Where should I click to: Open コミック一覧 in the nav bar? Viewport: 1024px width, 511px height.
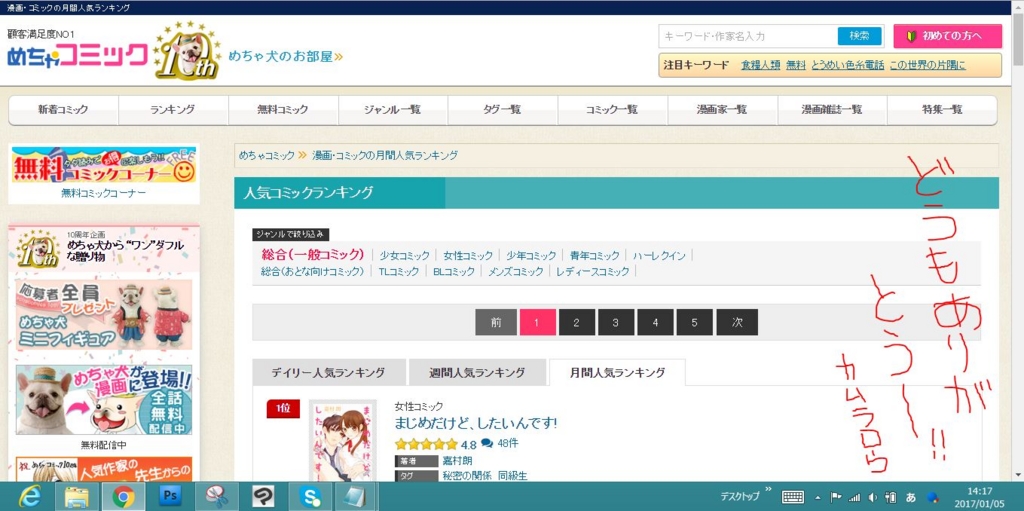pos(612,110)
